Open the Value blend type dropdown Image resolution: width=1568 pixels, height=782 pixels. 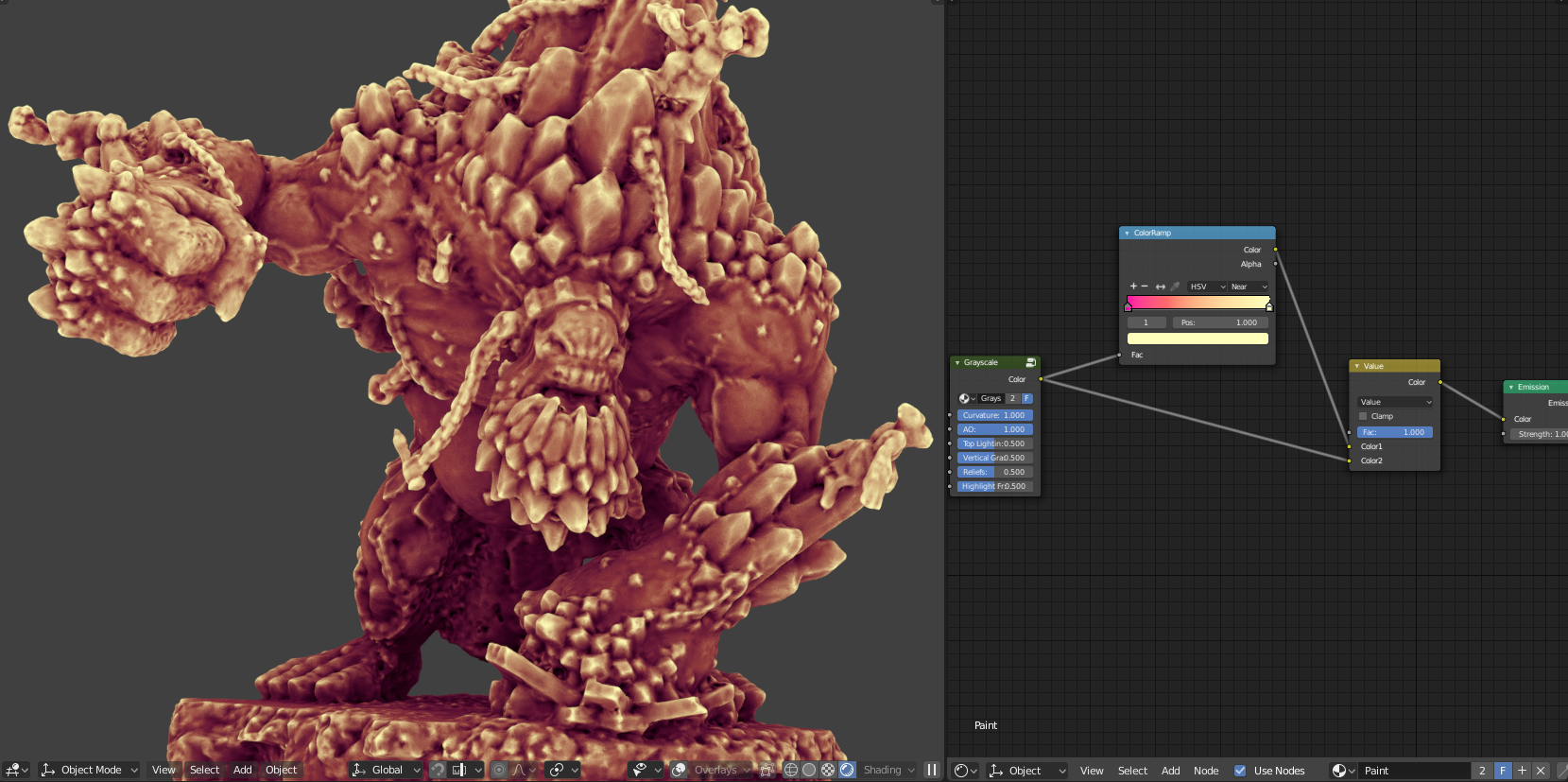1395,402
